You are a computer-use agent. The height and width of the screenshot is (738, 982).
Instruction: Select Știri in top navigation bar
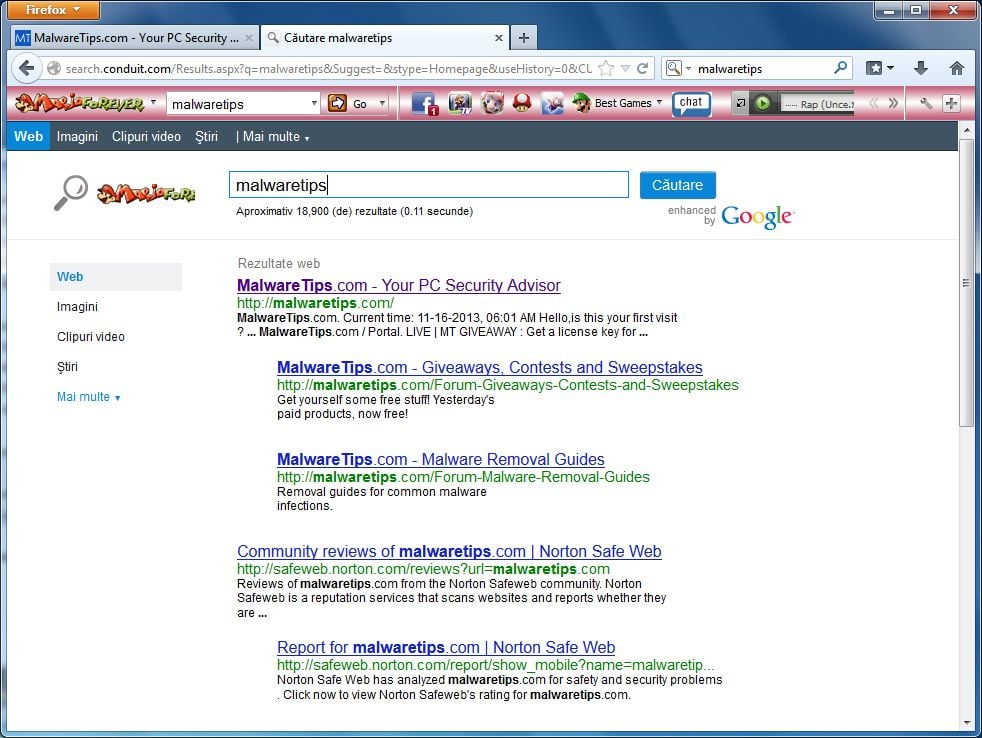pyautogui.click(x=206, y=137)
